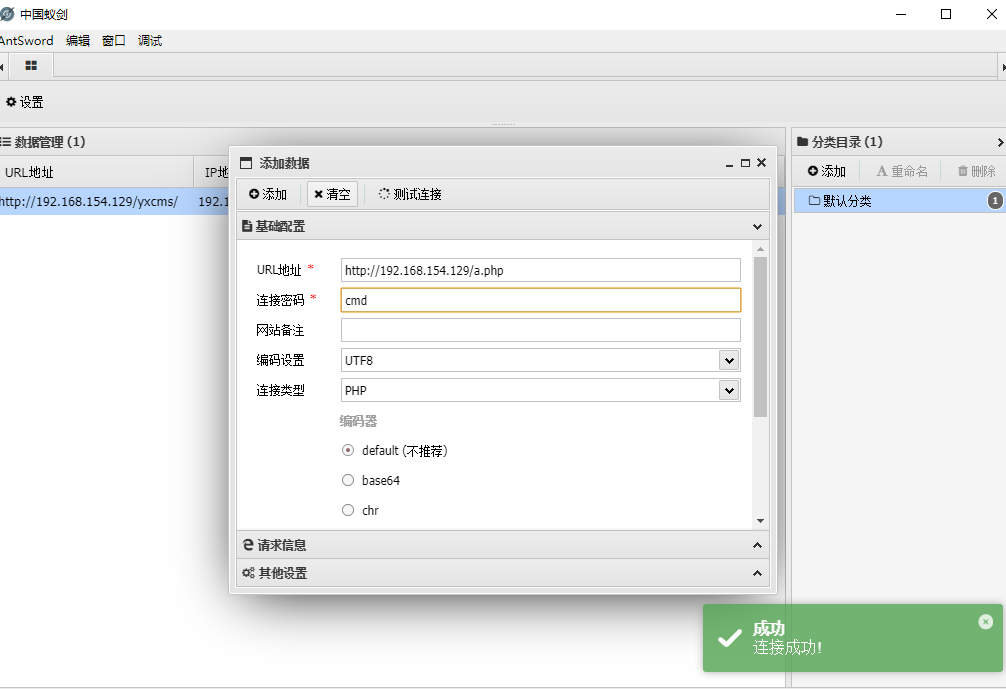This screenshot has height=689, width=1006.
Task: Click the 默认分类 count badge
Action: (x=994, y=201)
